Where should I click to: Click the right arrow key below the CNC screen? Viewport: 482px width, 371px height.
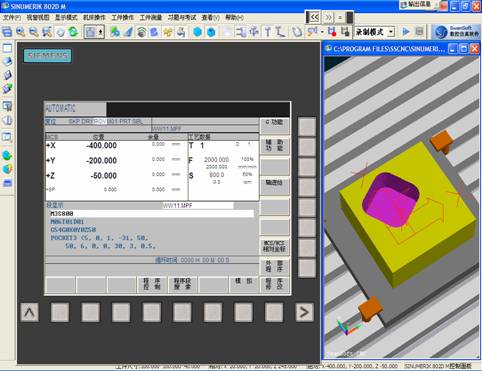[304, 312]
